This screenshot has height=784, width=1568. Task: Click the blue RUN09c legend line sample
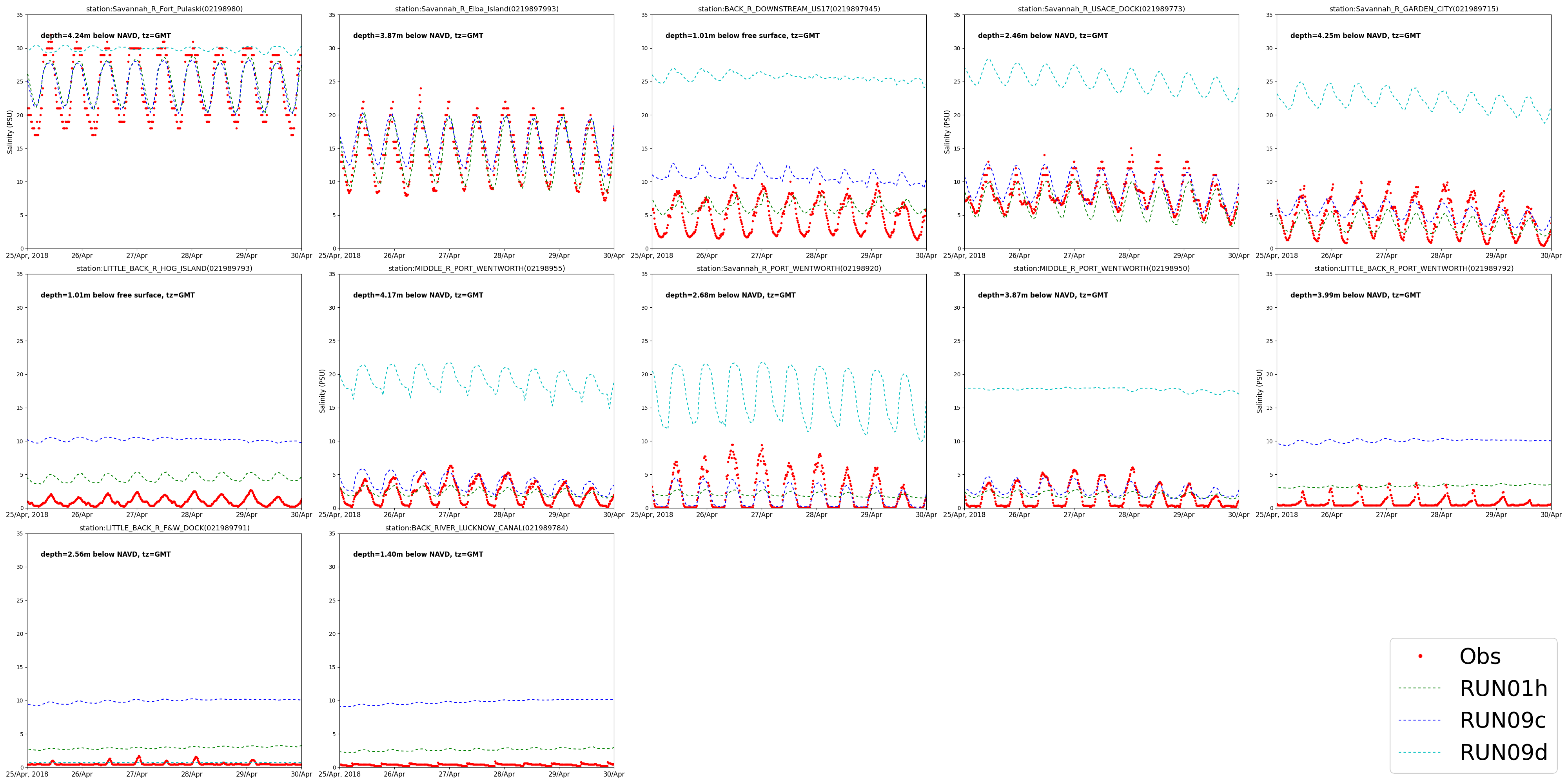pos(1420,720)
